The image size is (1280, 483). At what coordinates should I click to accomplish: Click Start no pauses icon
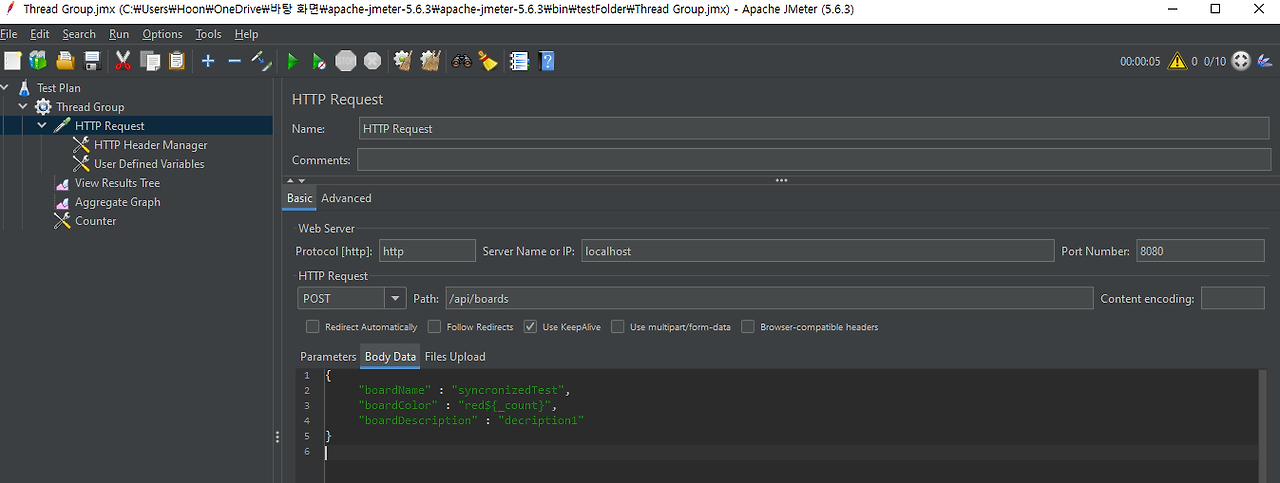[319, 61]
